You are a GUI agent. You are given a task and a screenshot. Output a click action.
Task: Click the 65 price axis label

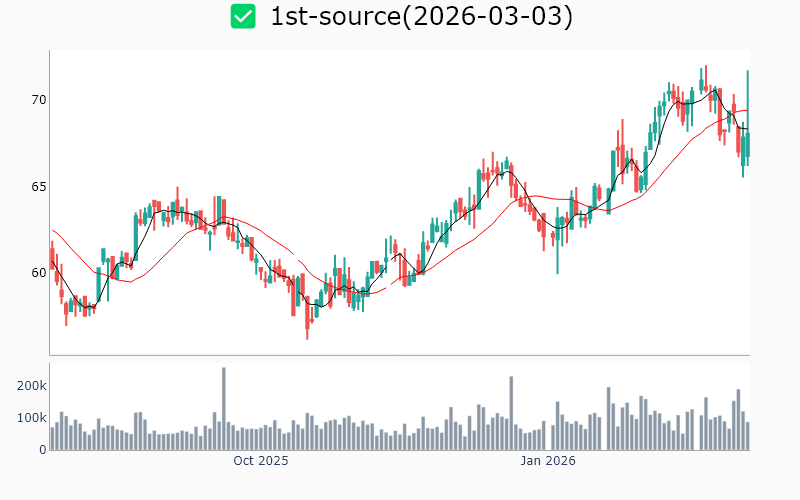[37, 186]
